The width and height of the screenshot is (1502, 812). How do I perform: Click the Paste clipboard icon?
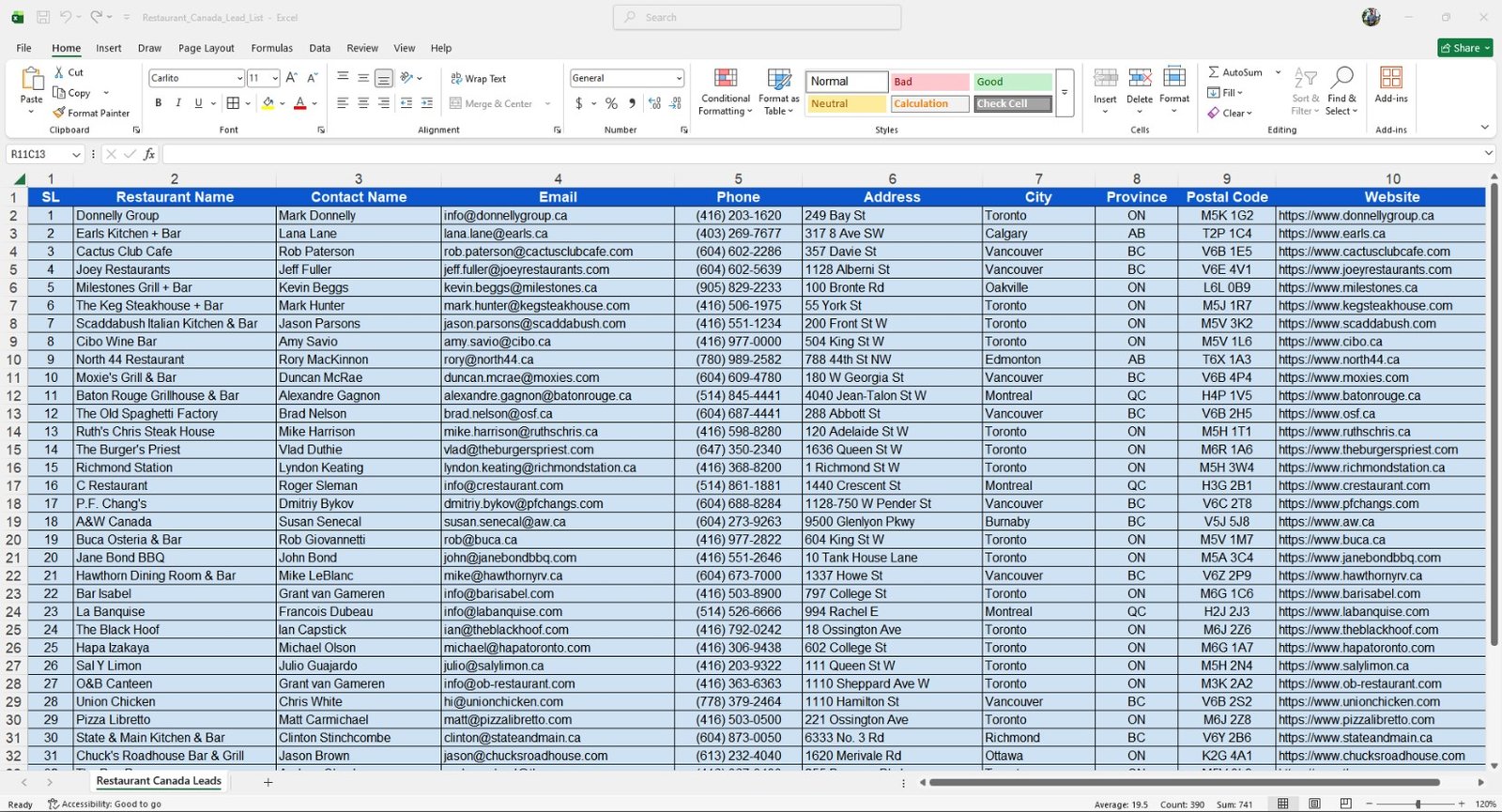(x=32, y=80)
